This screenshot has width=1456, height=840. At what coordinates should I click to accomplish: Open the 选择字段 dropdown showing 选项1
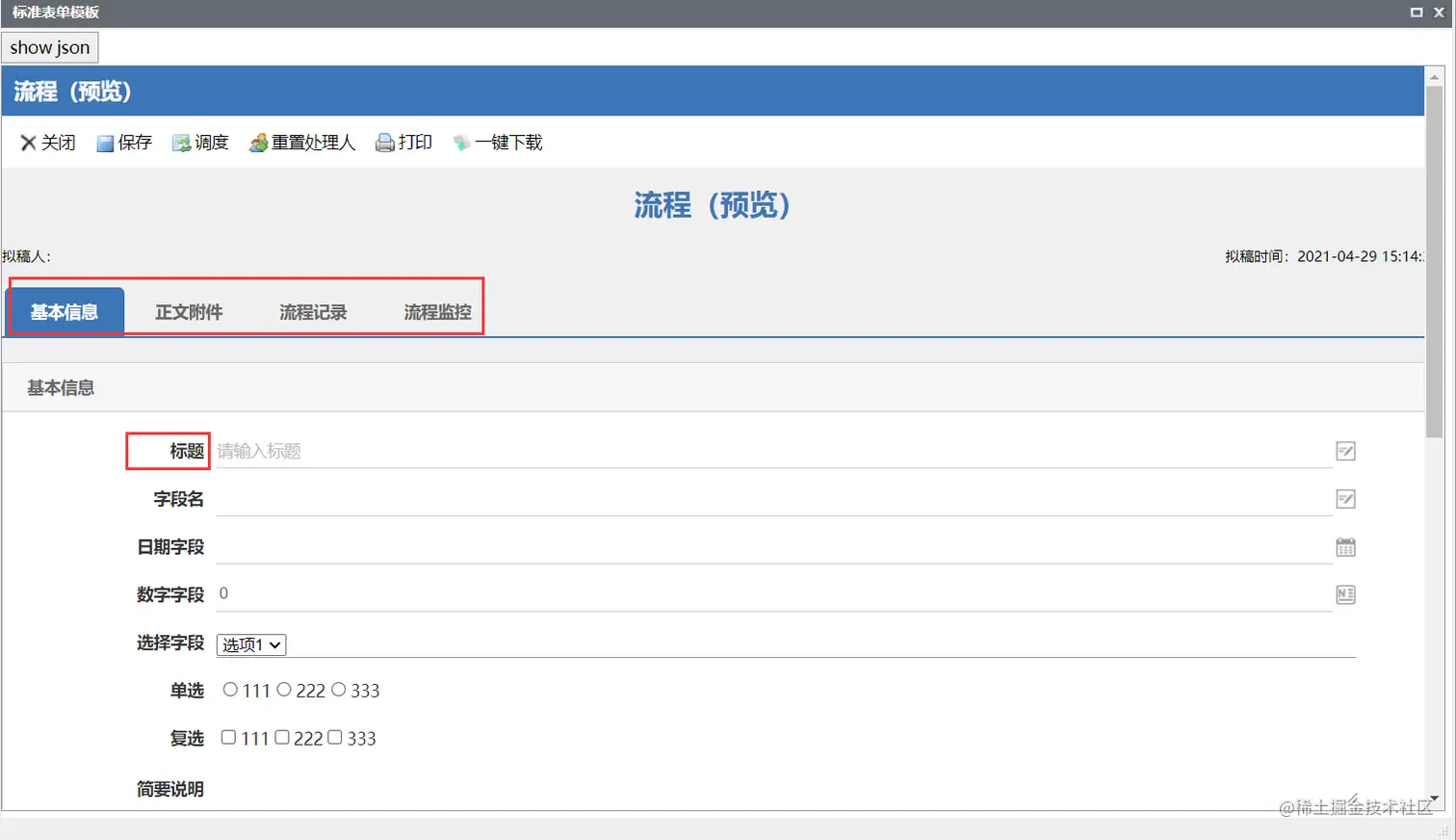pyautogui.click(x=251, y=644)
